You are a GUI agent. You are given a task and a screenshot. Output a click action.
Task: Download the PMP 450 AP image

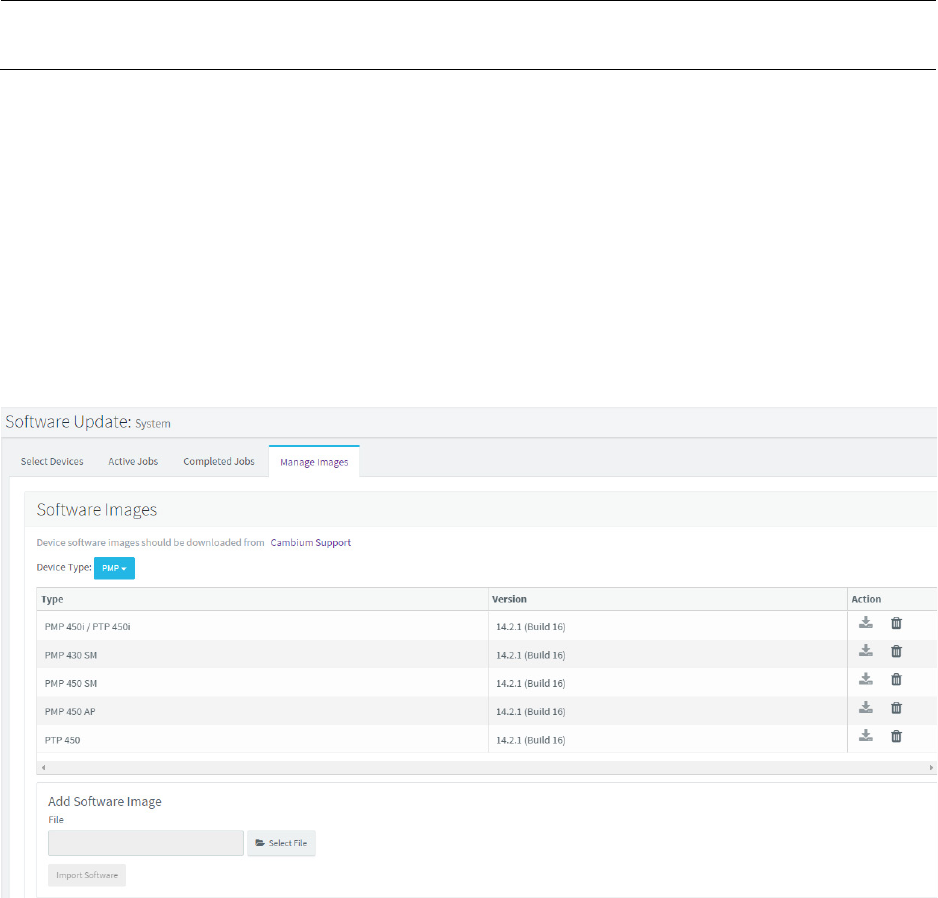coord(866,708)
